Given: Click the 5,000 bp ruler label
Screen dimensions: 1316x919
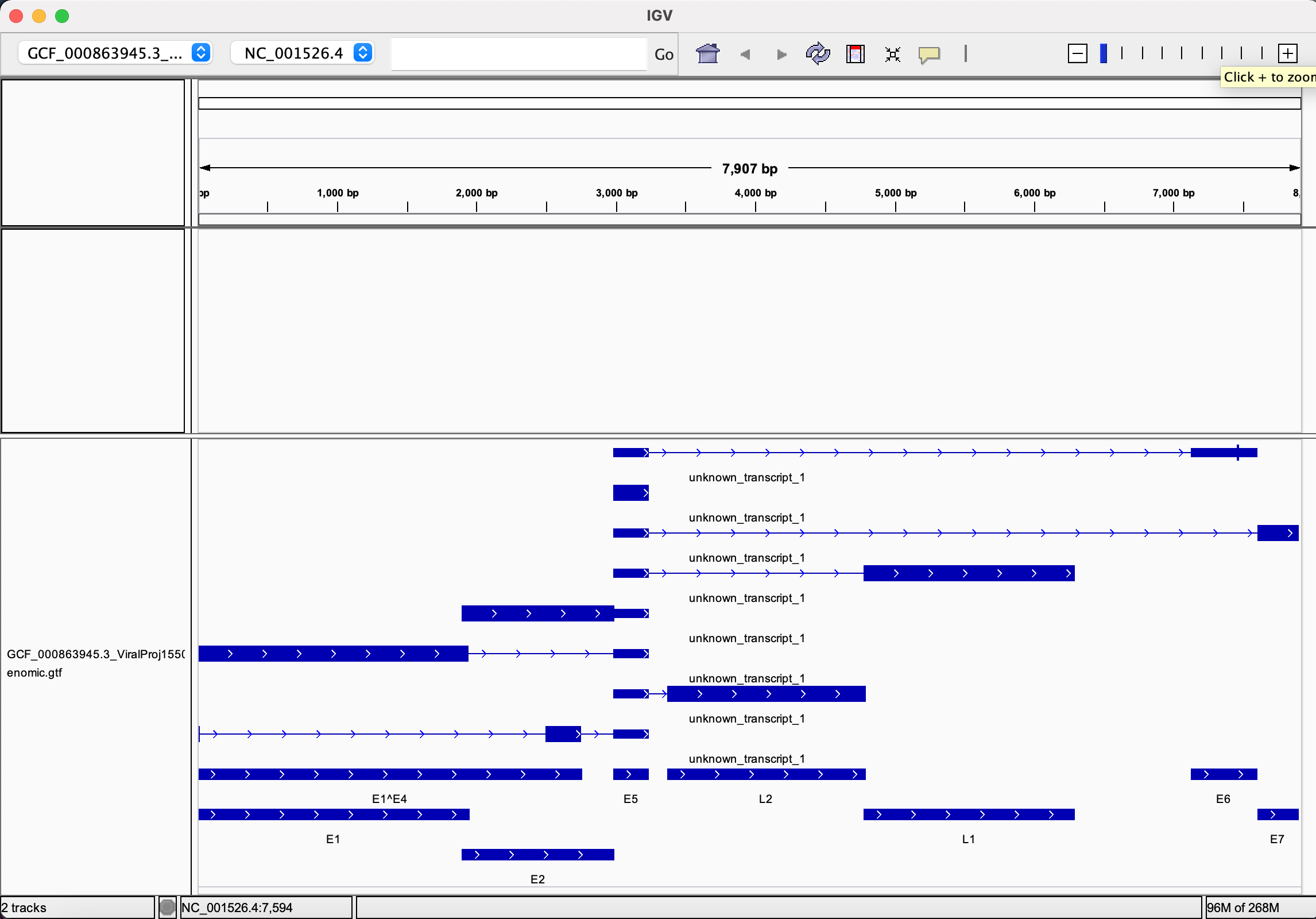Looking at the screenshot, I should [x=896, y=193].
